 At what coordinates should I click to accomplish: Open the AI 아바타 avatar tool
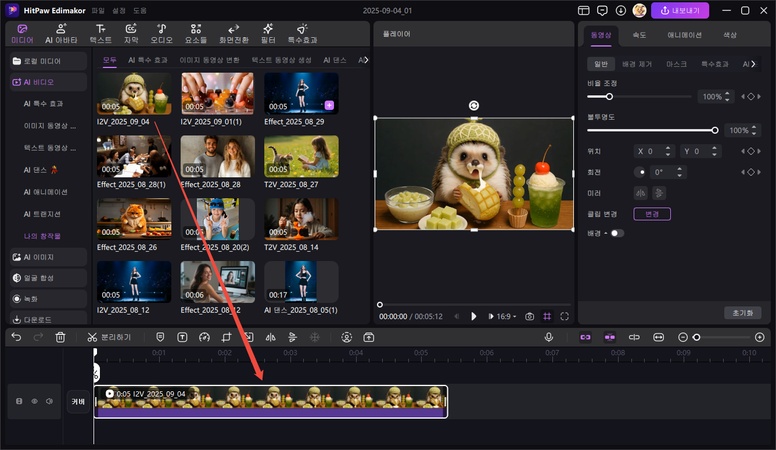tap(61, 34)
